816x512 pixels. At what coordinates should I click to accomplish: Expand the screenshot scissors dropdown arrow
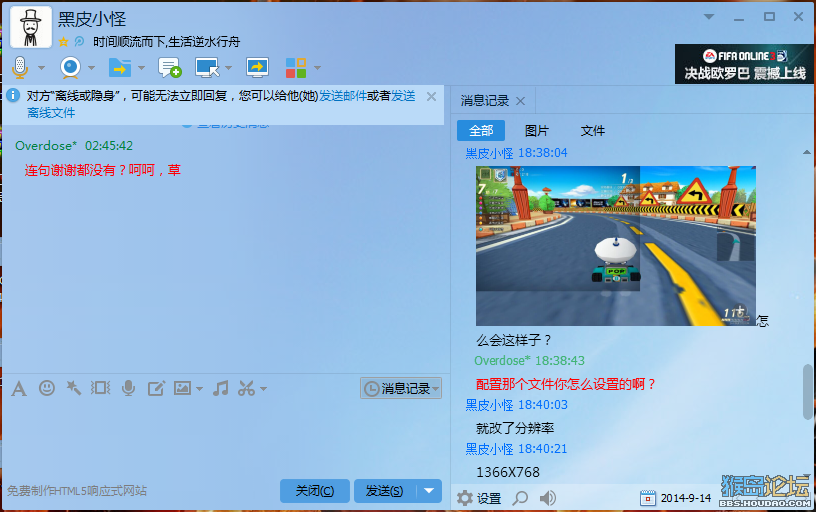coord(263,389)
